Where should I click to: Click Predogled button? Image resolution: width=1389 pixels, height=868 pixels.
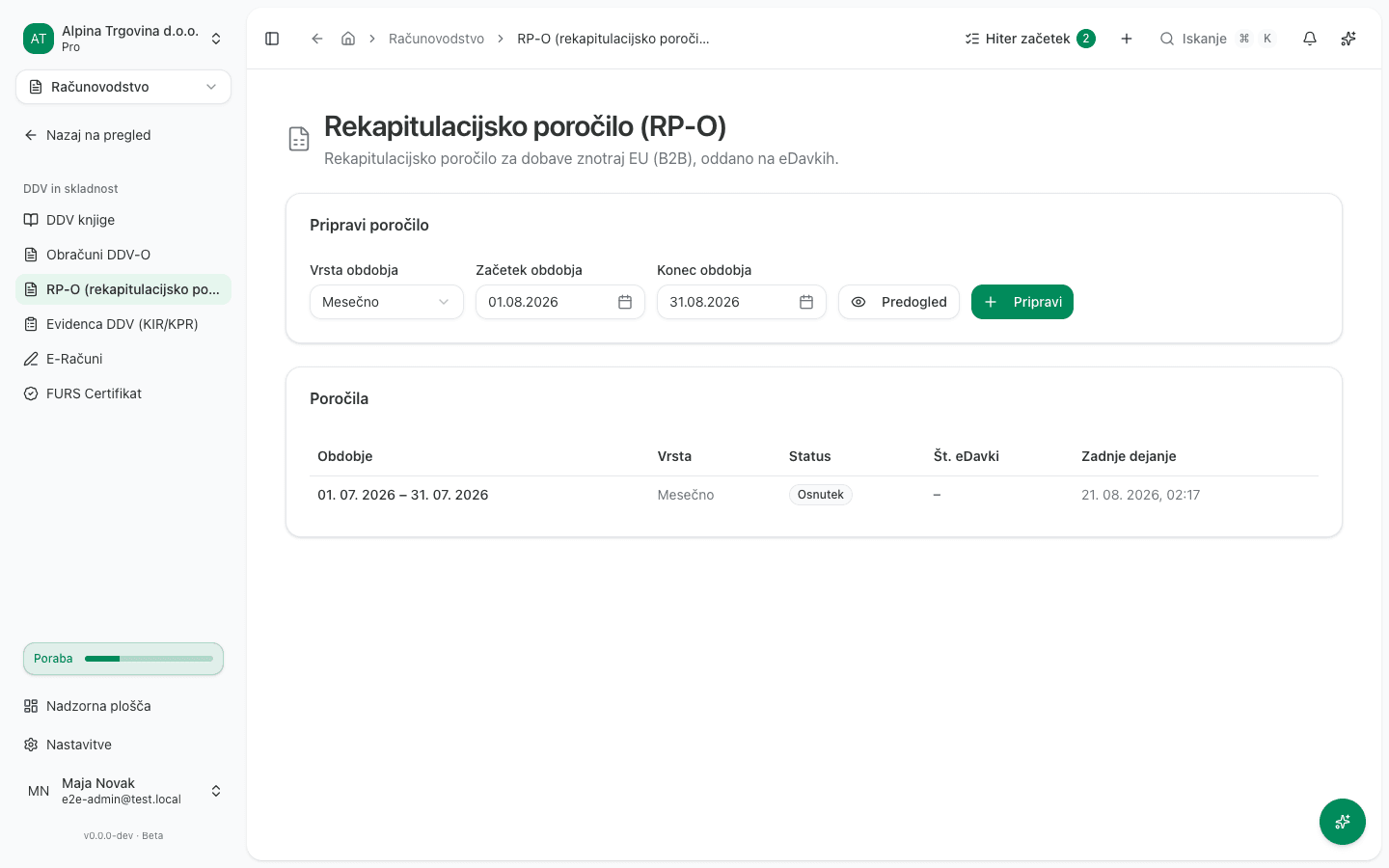899,302
